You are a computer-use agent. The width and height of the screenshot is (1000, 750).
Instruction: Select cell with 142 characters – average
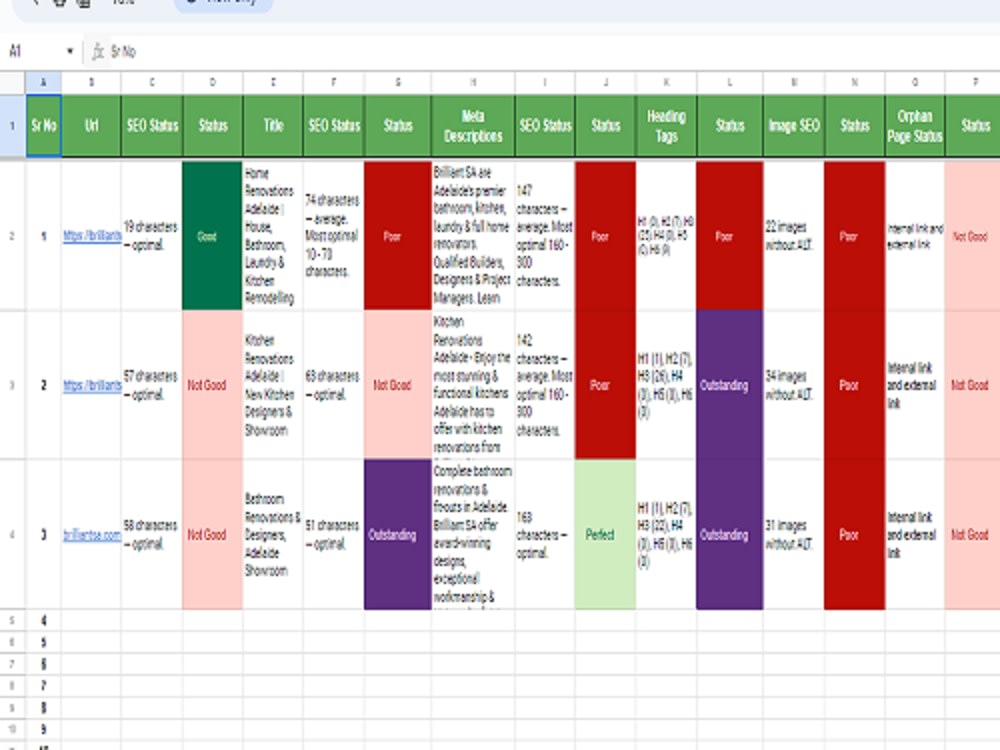pyautogui.click(x=545, y=385)
